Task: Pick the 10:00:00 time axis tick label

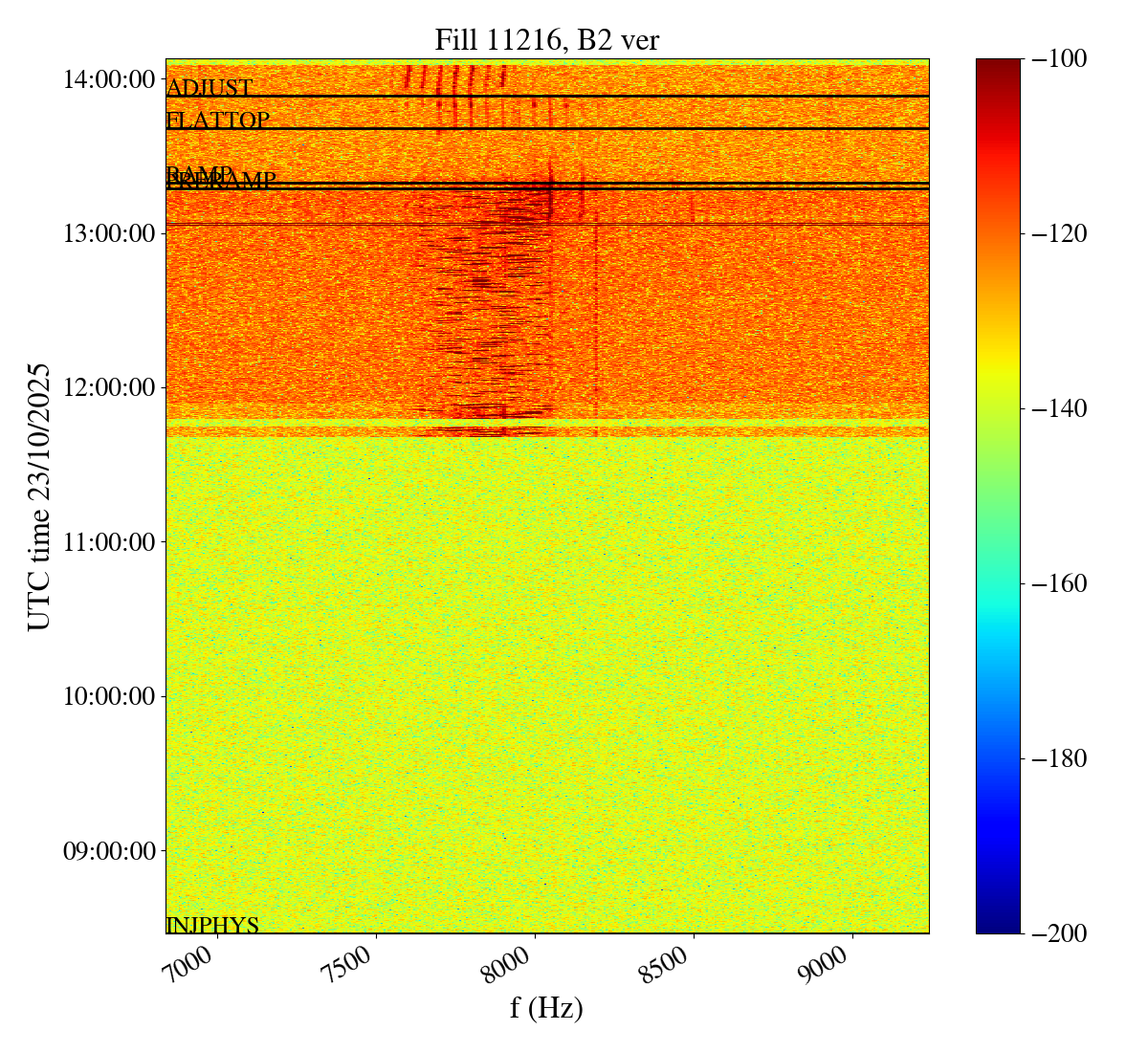Action: point(109,696)
